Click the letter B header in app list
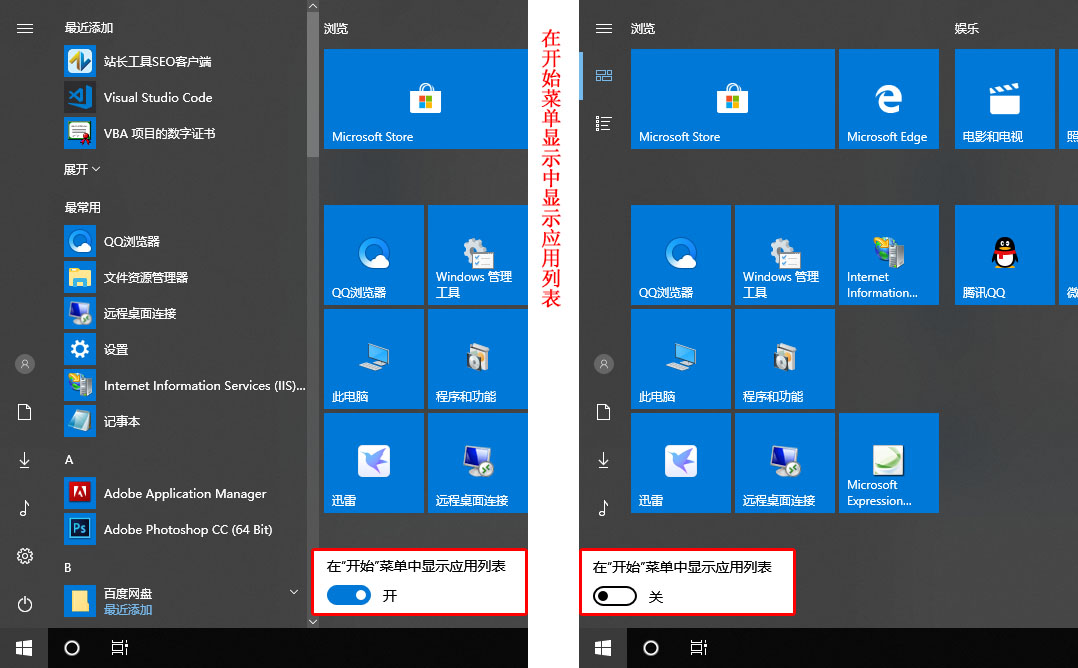 68,567
